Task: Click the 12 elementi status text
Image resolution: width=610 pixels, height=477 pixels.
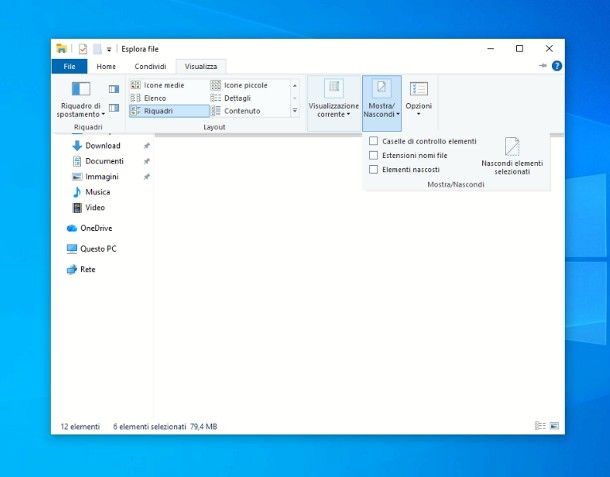Action: point(80,426)
